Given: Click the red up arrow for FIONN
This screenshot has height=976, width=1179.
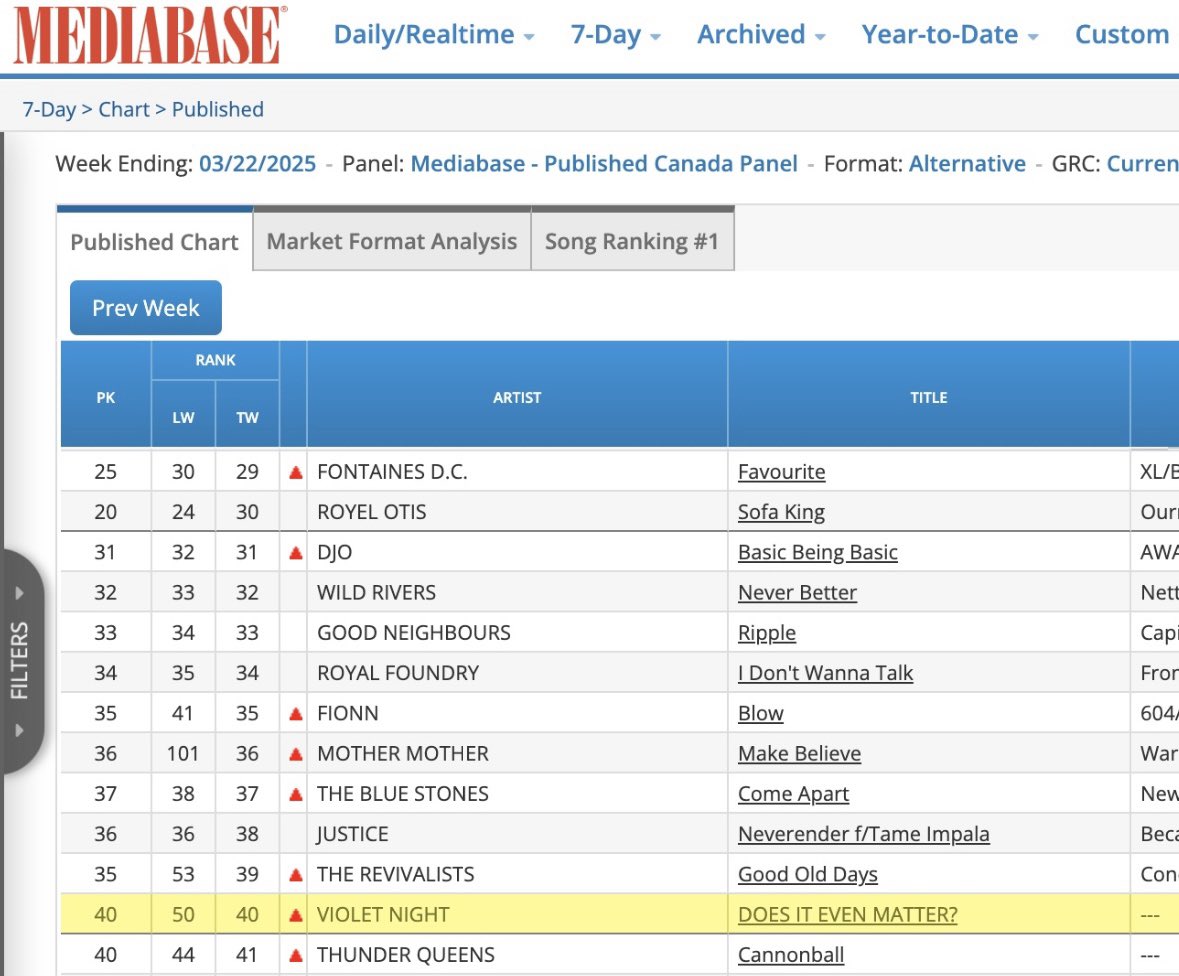Looking at the screenshot, I should pyautogui.click(x=296, y=714).
